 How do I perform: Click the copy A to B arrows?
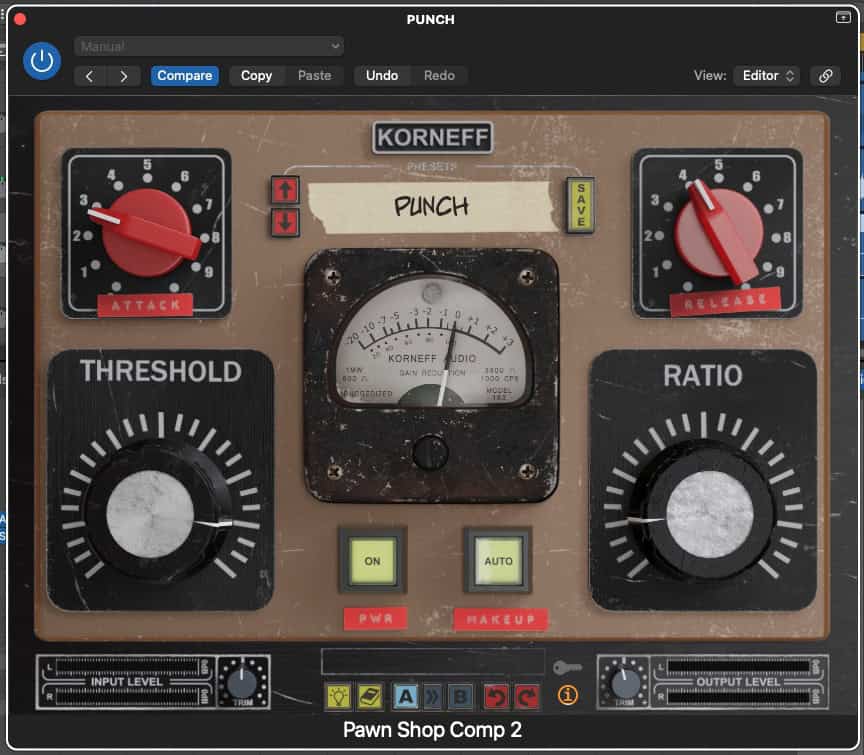pos(433,697)
